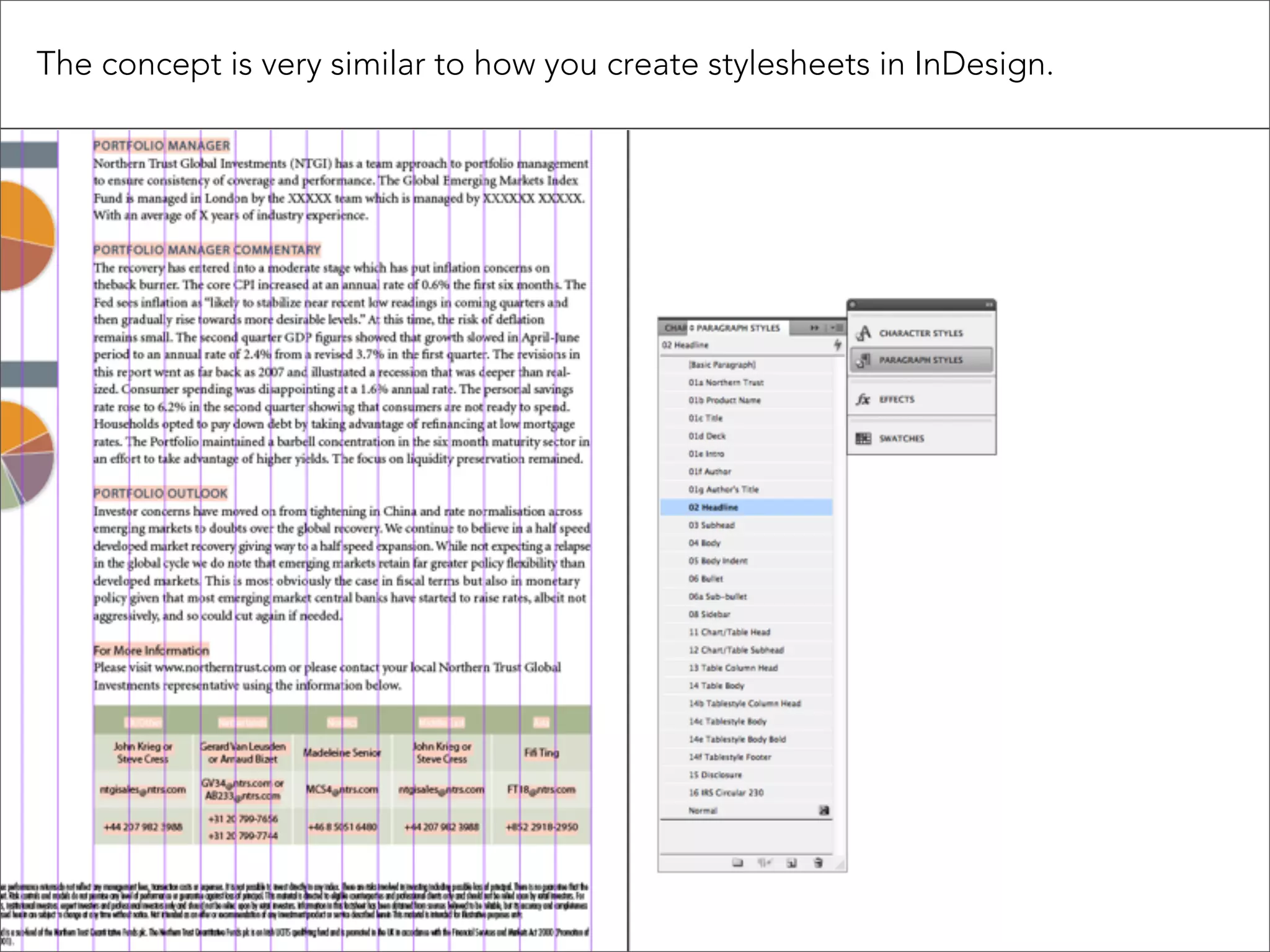The height and width of the screenshot is (952, 1270).
Task: Apply the 03 Subhead style
Action: (x=711, y=525)
